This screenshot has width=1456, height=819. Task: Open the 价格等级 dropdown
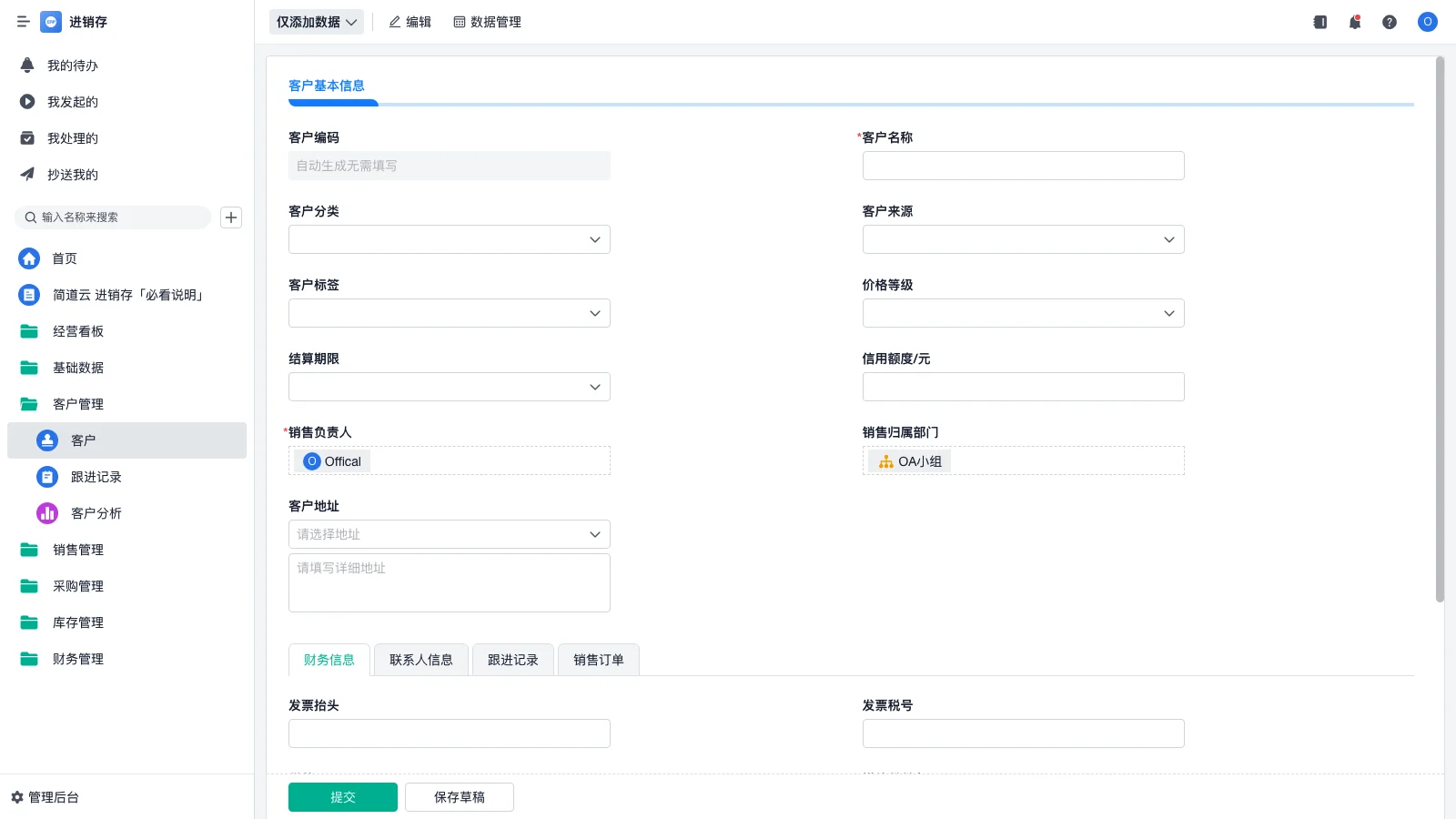pyautogui.click(x=1024, y=313)
